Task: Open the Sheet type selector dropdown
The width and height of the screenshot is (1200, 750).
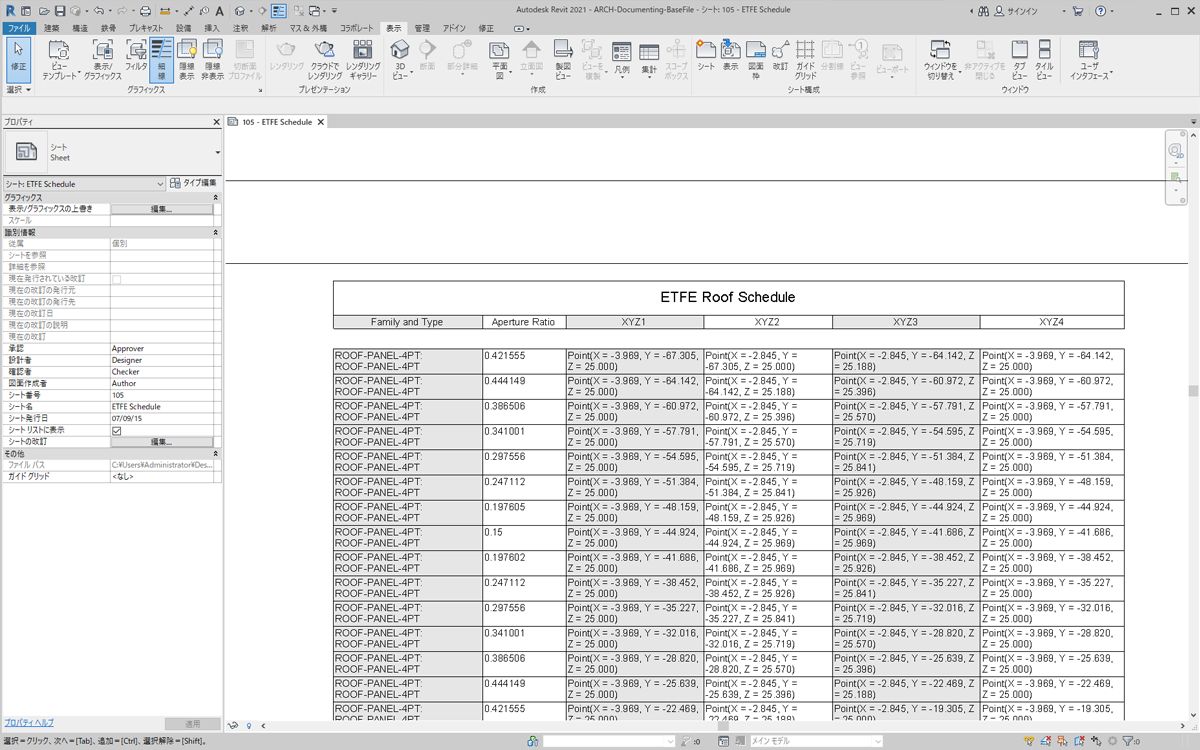Action: (217, 152)
